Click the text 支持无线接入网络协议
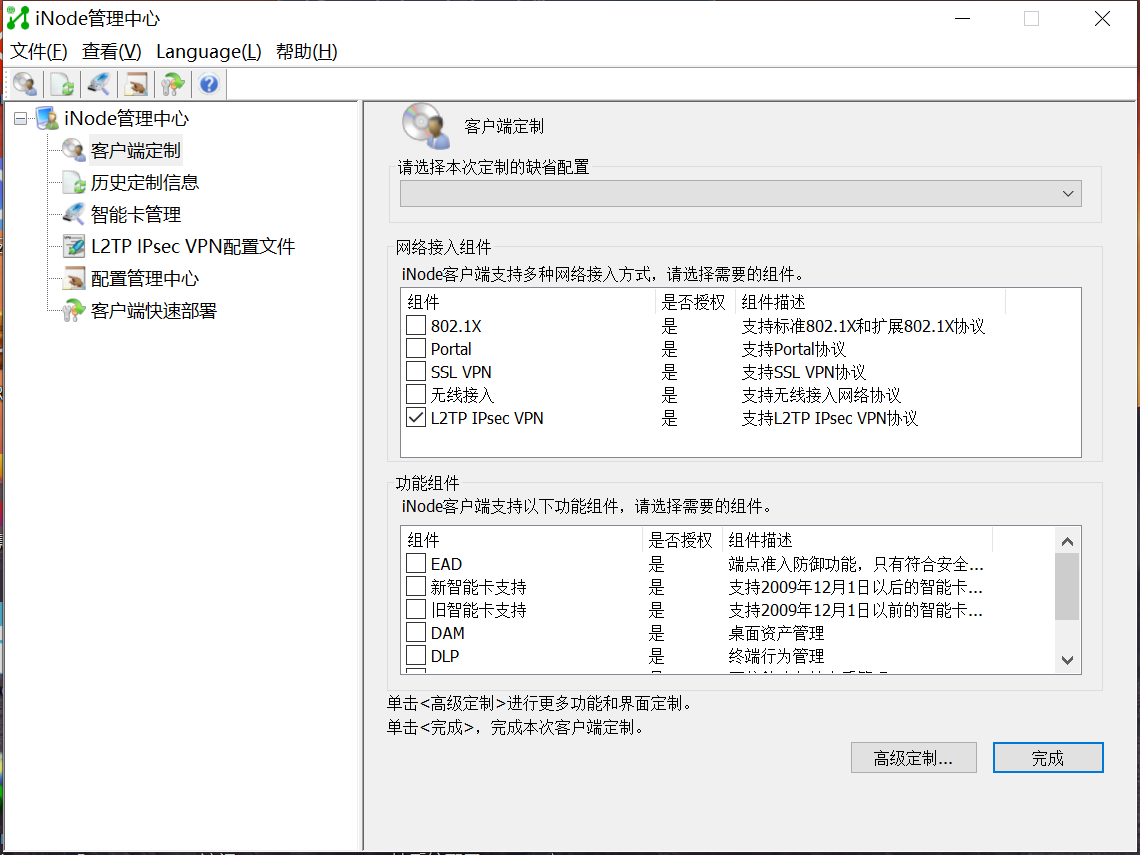This screenshot has height=855, width=1140. pyautogui.click(x=821, y=395)
